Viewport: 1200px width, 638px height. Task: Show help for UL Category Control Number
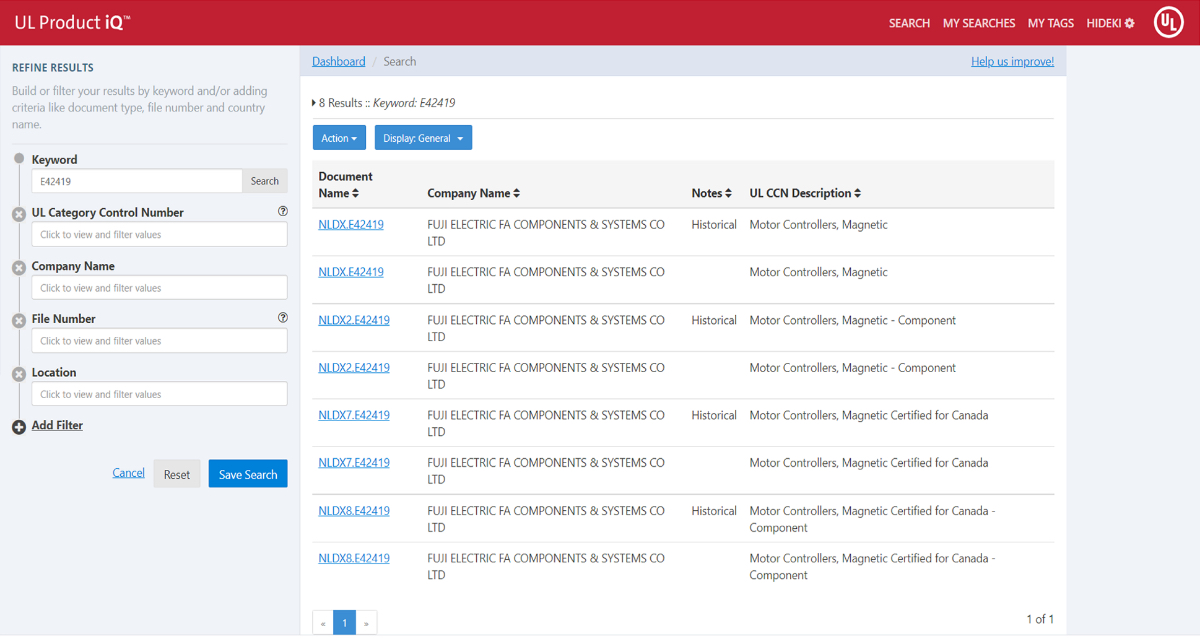pyautogui.click(x=283, y=211)
